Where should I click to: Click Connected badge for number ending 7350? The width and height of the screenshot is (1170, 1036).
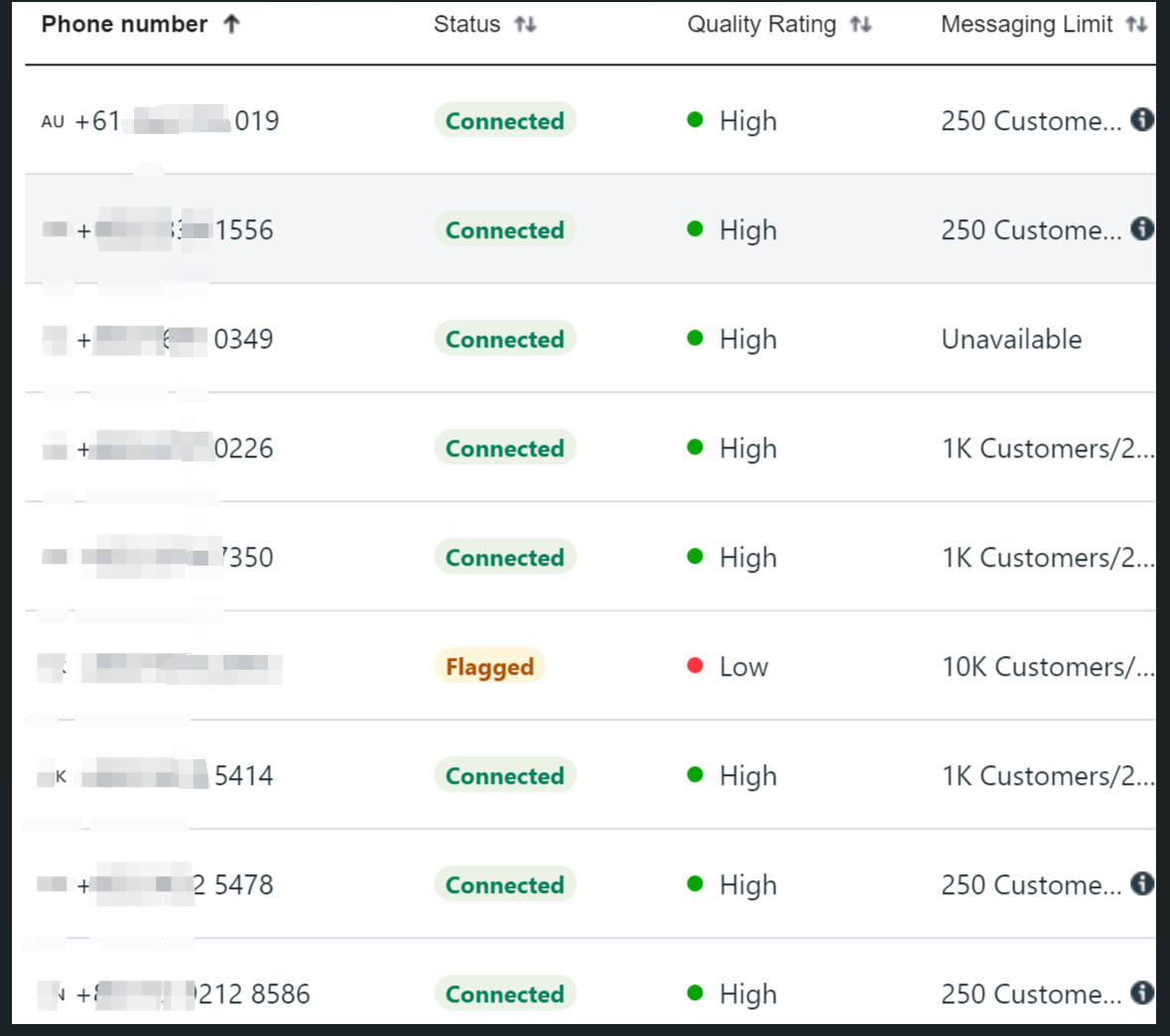[x=504, y=558]
